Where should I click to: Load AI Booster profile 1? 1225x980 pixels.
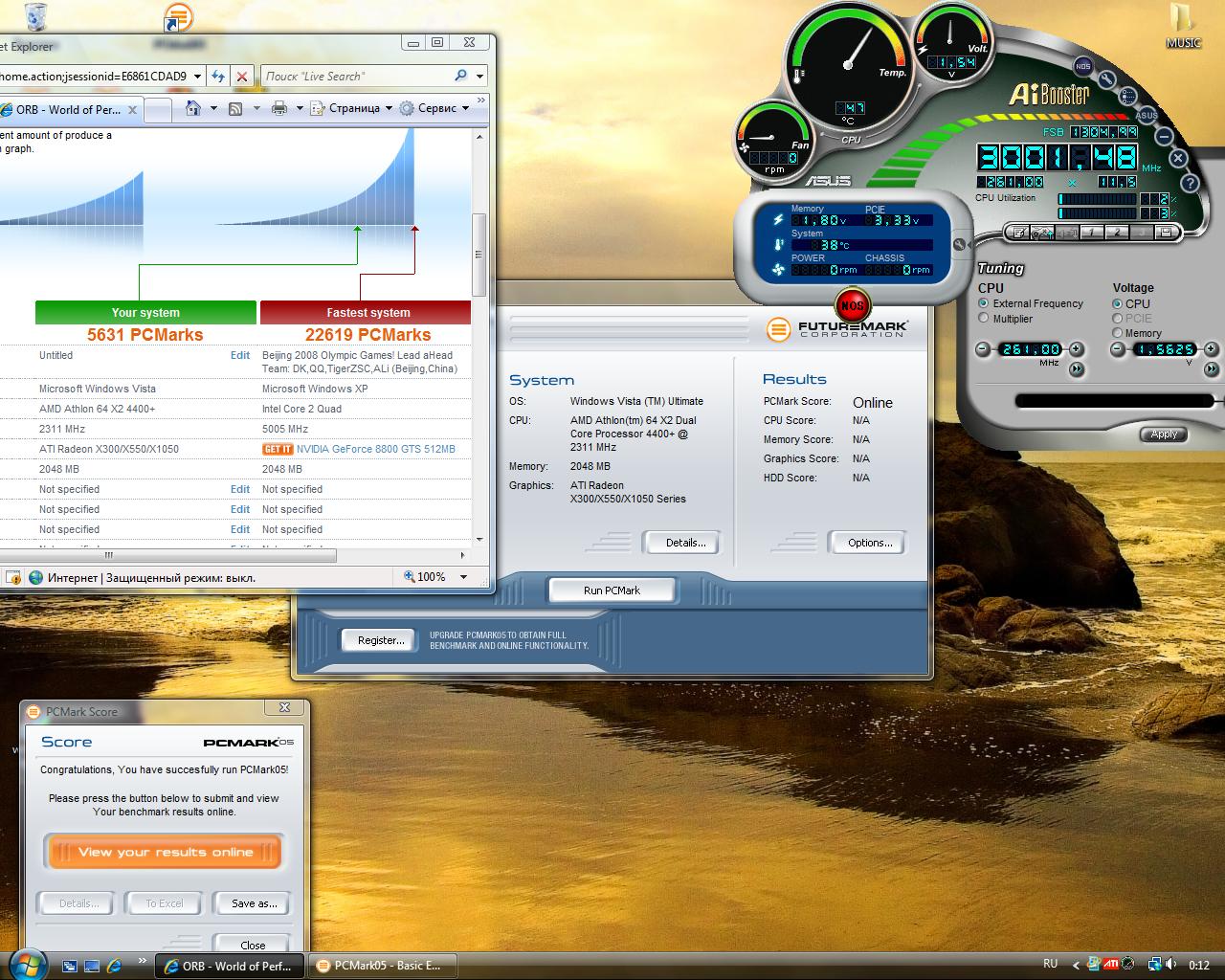click(x=1090, y=232)
